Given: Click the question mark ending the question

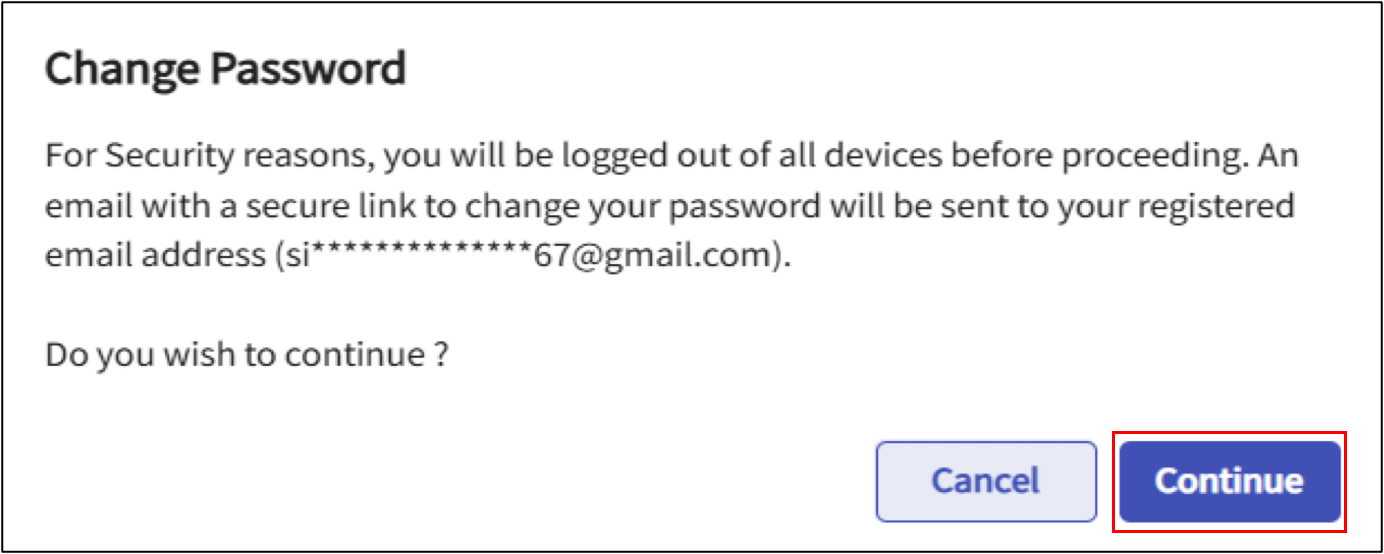Looking at the screenshot, I should (440, 356).
